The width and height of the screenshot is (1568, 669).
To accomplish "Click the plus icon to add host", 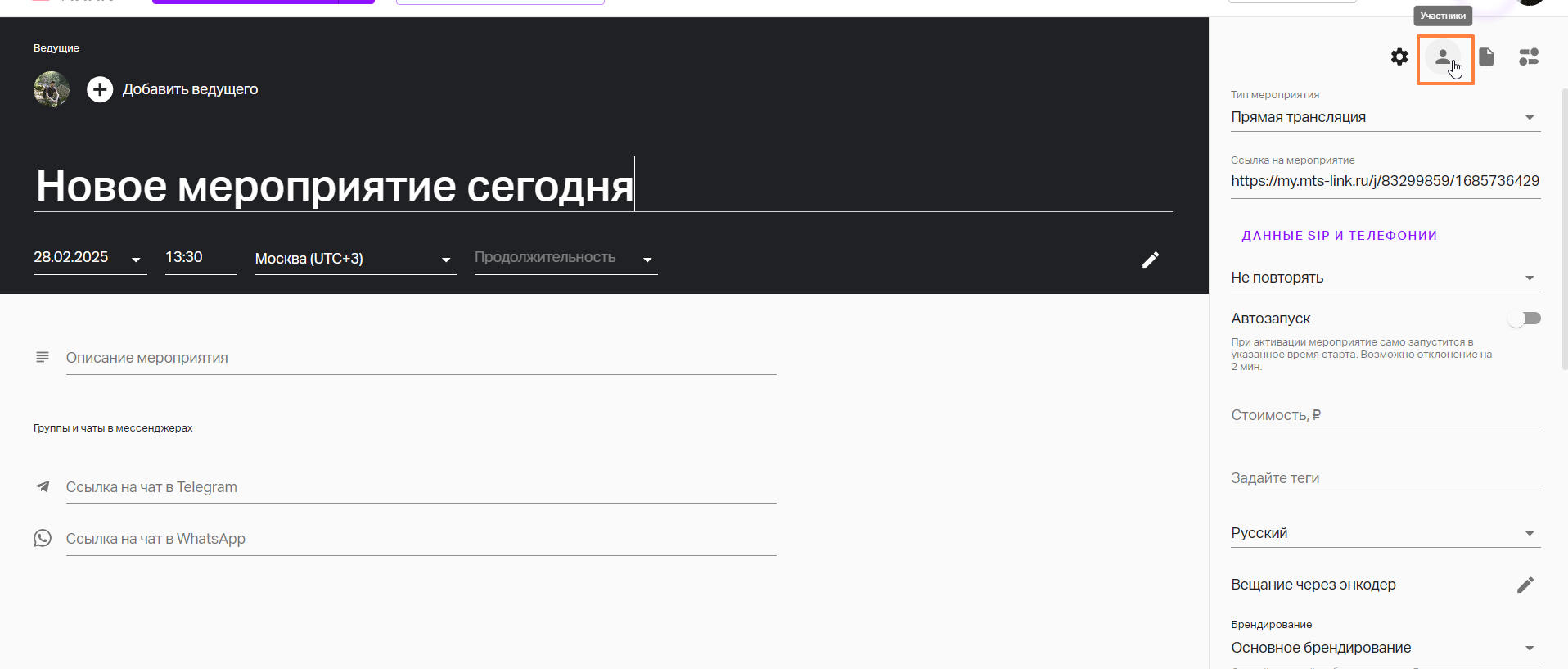I will 100,89.
